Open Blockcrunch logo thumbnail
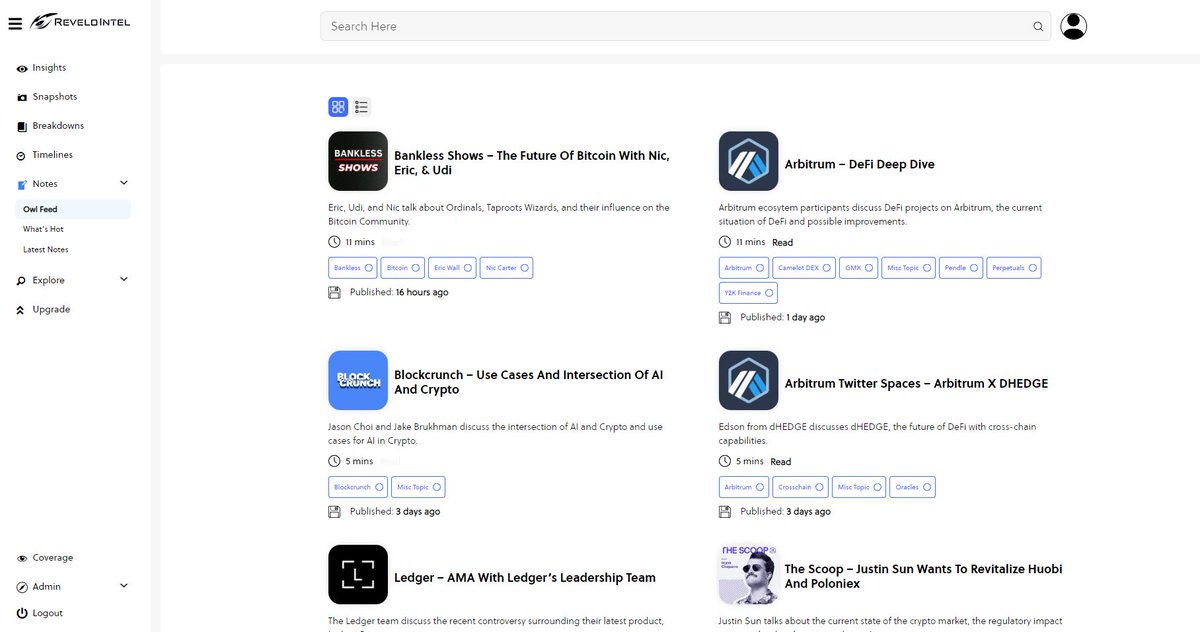The width and height of the screenshot is (1200, 632). coord(358,380)
